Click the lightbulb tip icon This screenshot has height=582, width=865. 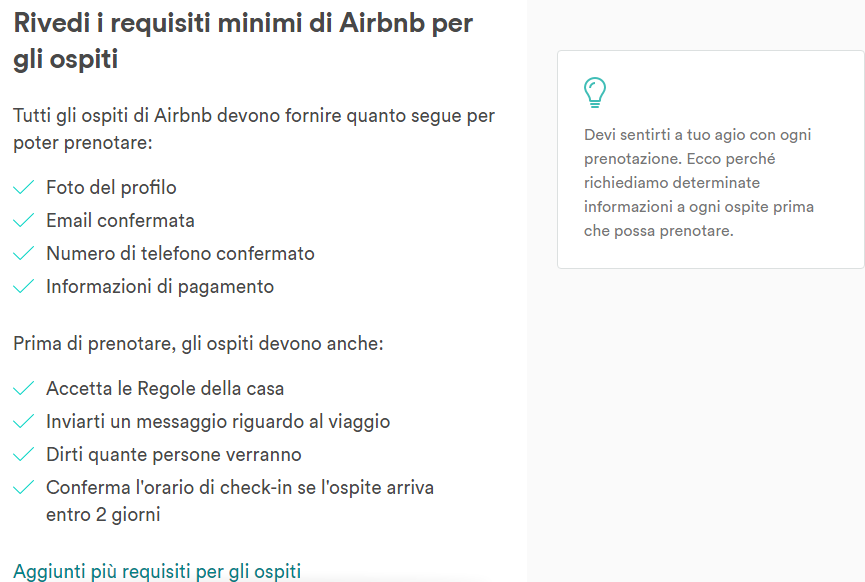pos(595,92)
